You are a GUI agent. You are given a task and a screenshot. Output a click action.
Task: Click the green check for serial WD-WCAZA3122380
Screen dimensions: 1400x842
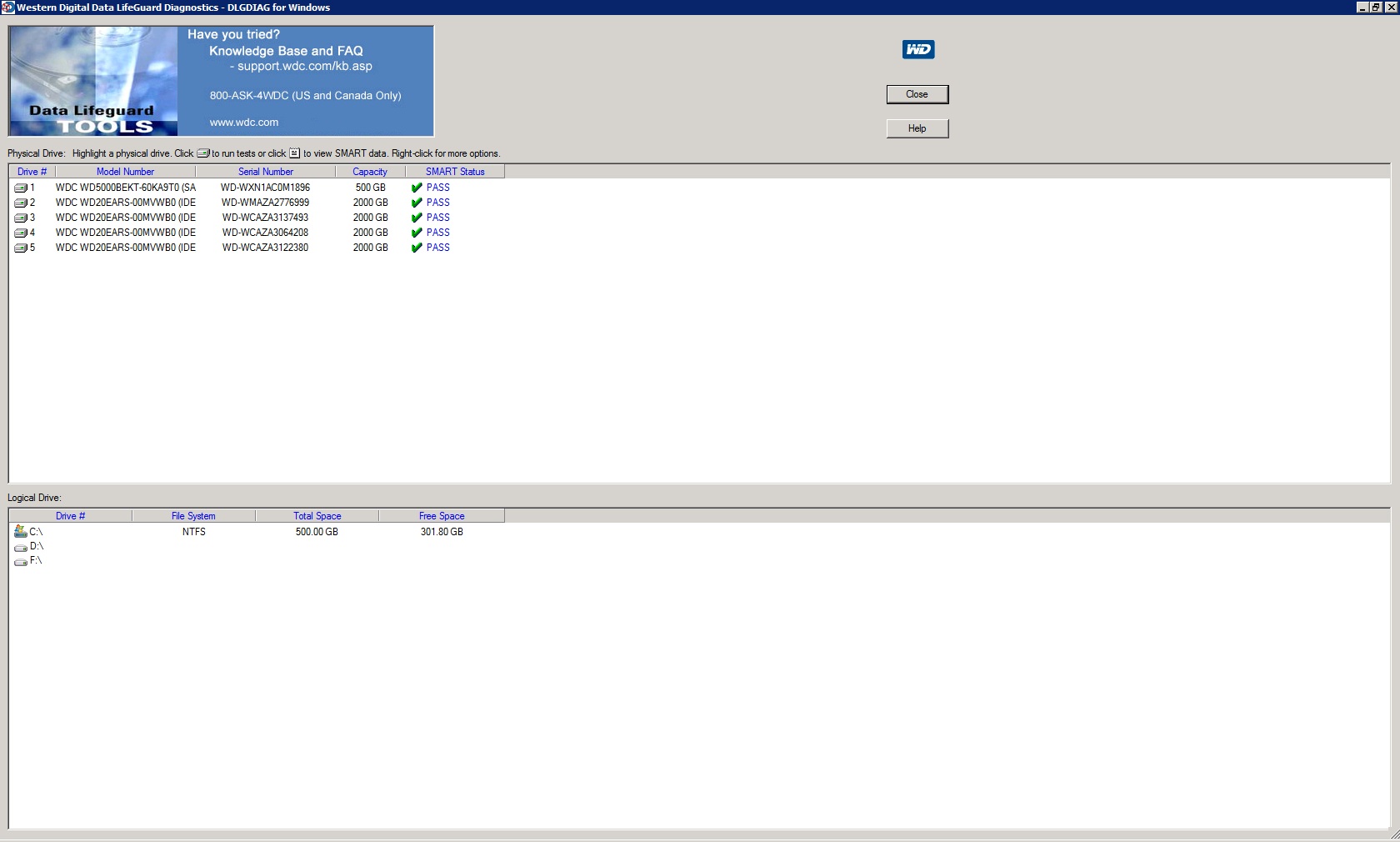tap(417, 248)
